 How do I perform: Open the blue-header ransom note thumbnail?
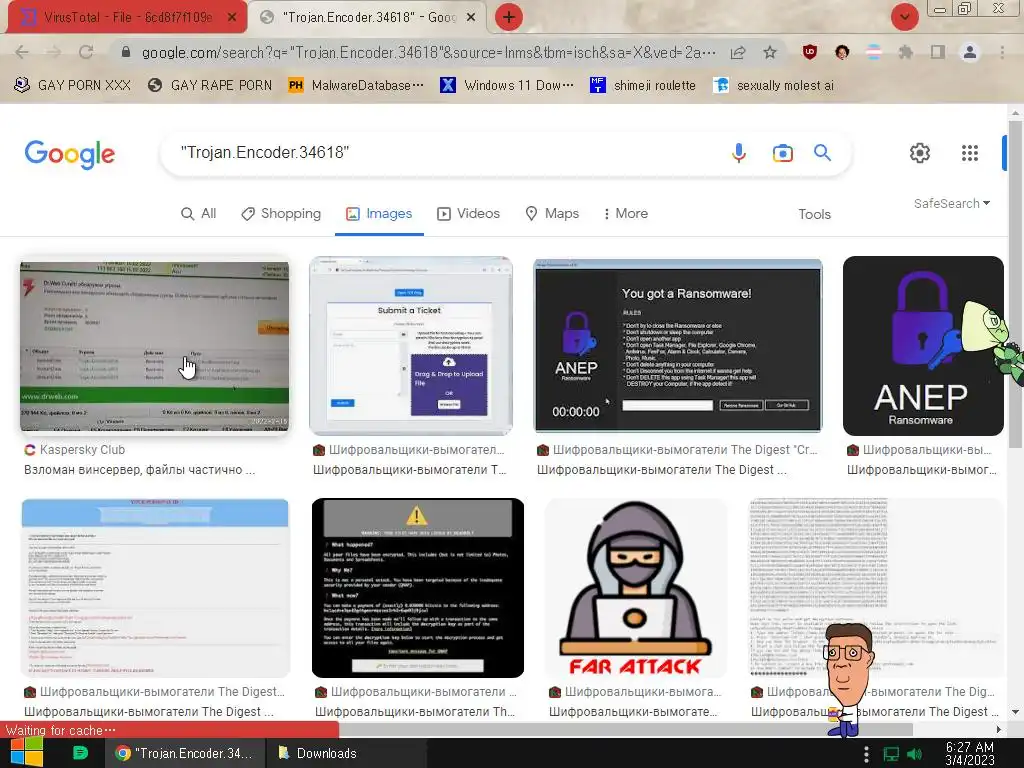pos(155,588)
